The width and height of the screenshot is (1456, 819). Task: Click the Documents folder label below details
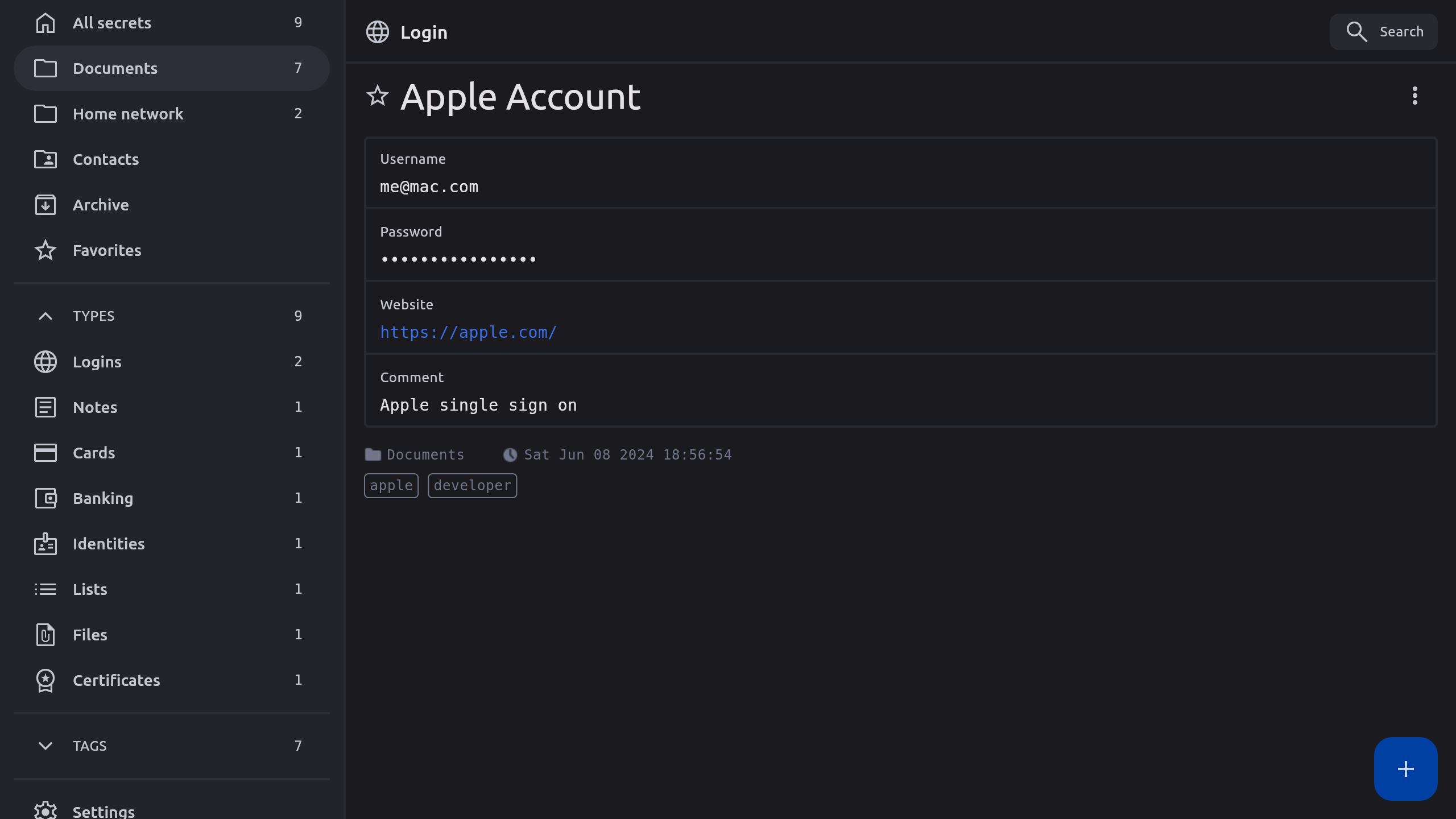[425, 455]
